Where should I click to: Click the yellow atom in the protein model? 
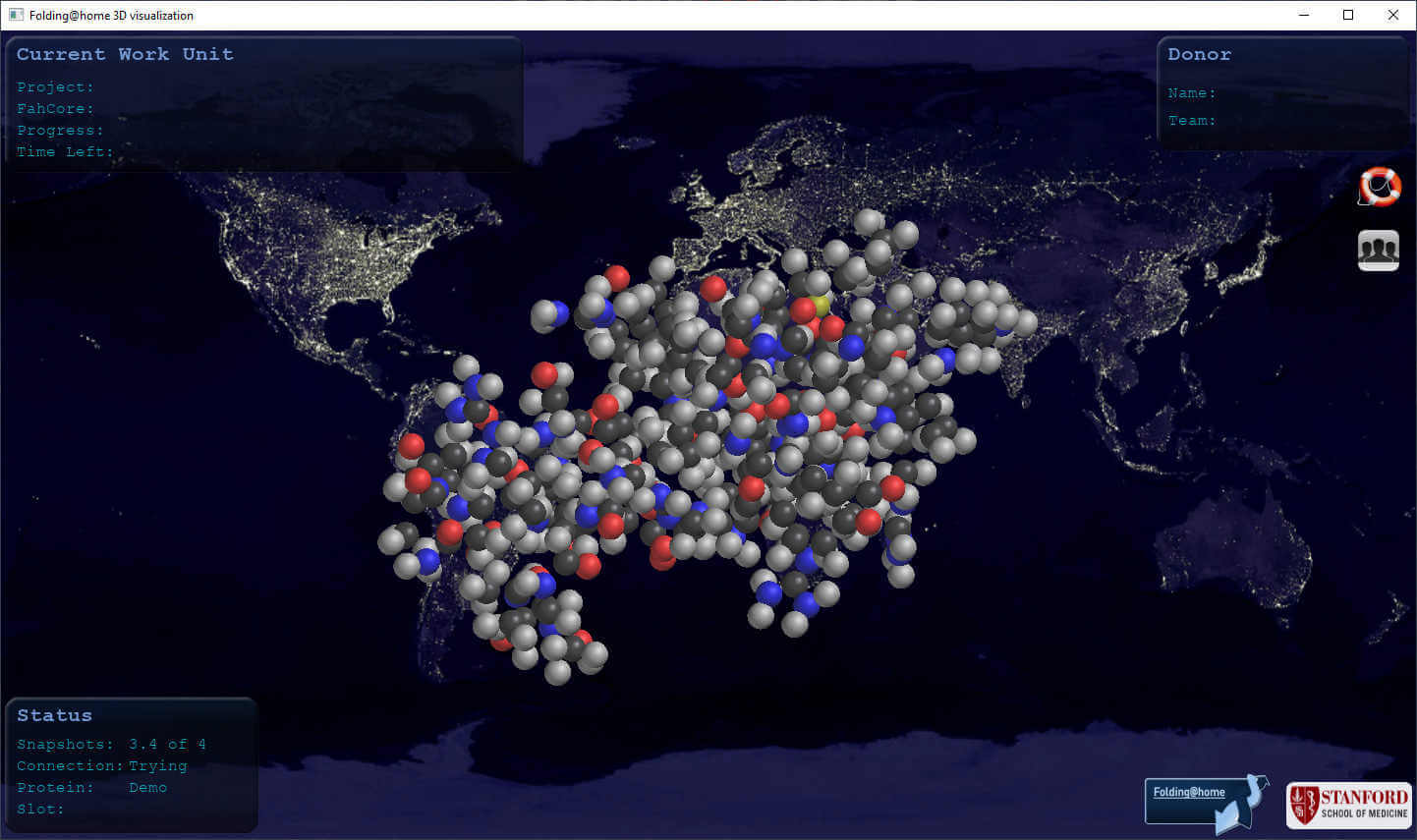click(821, 305)
